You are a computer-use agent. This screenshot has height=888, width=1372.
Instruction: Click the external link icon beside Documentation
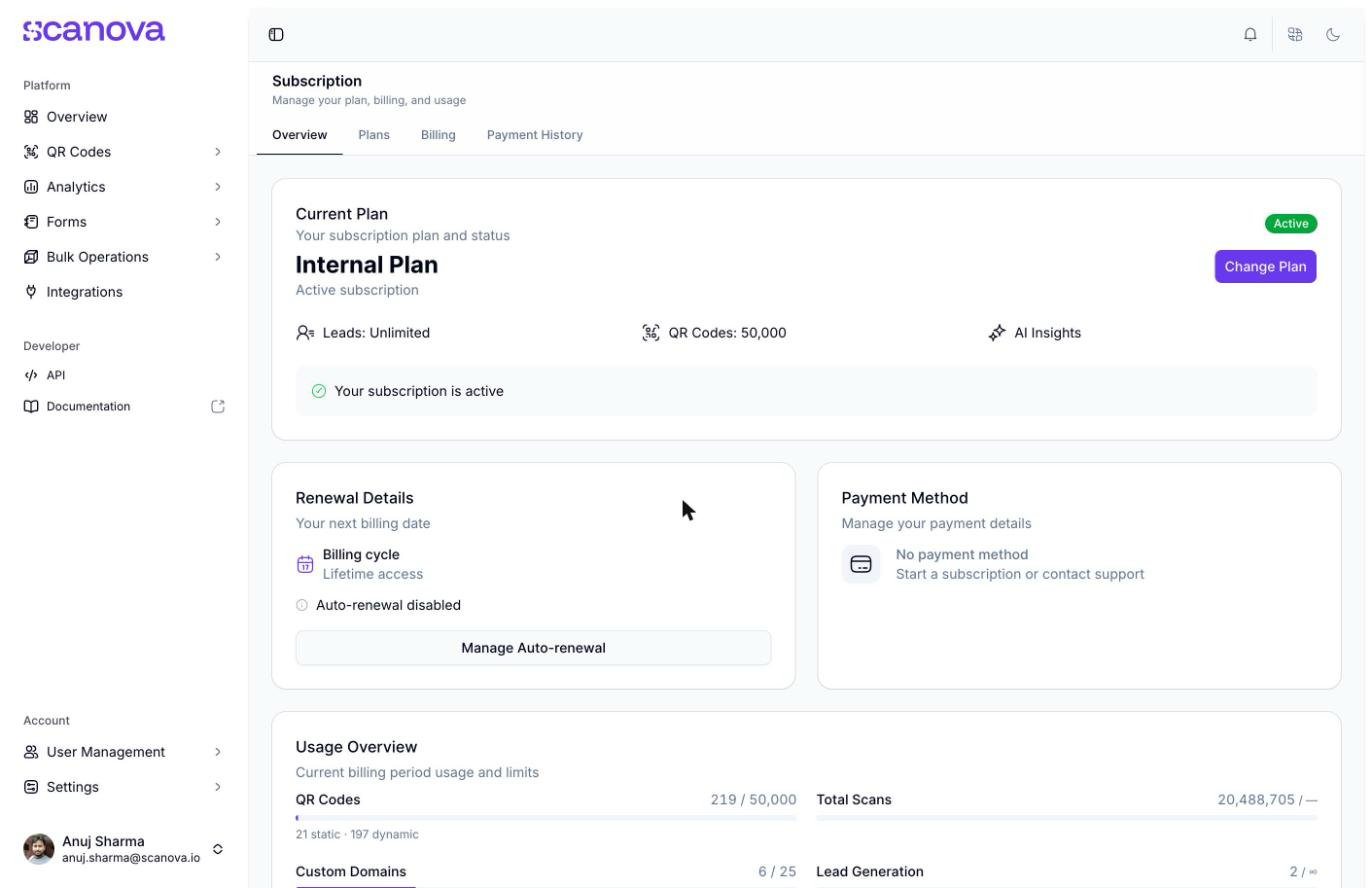pyautogui.click(x=218, y=407)
